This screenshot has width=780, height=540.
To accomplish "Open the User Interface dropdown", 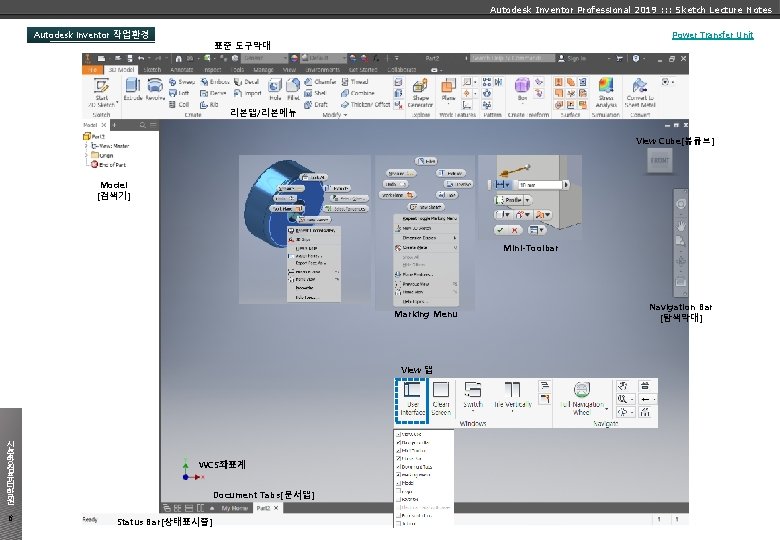I will click(x=412, y=400).
